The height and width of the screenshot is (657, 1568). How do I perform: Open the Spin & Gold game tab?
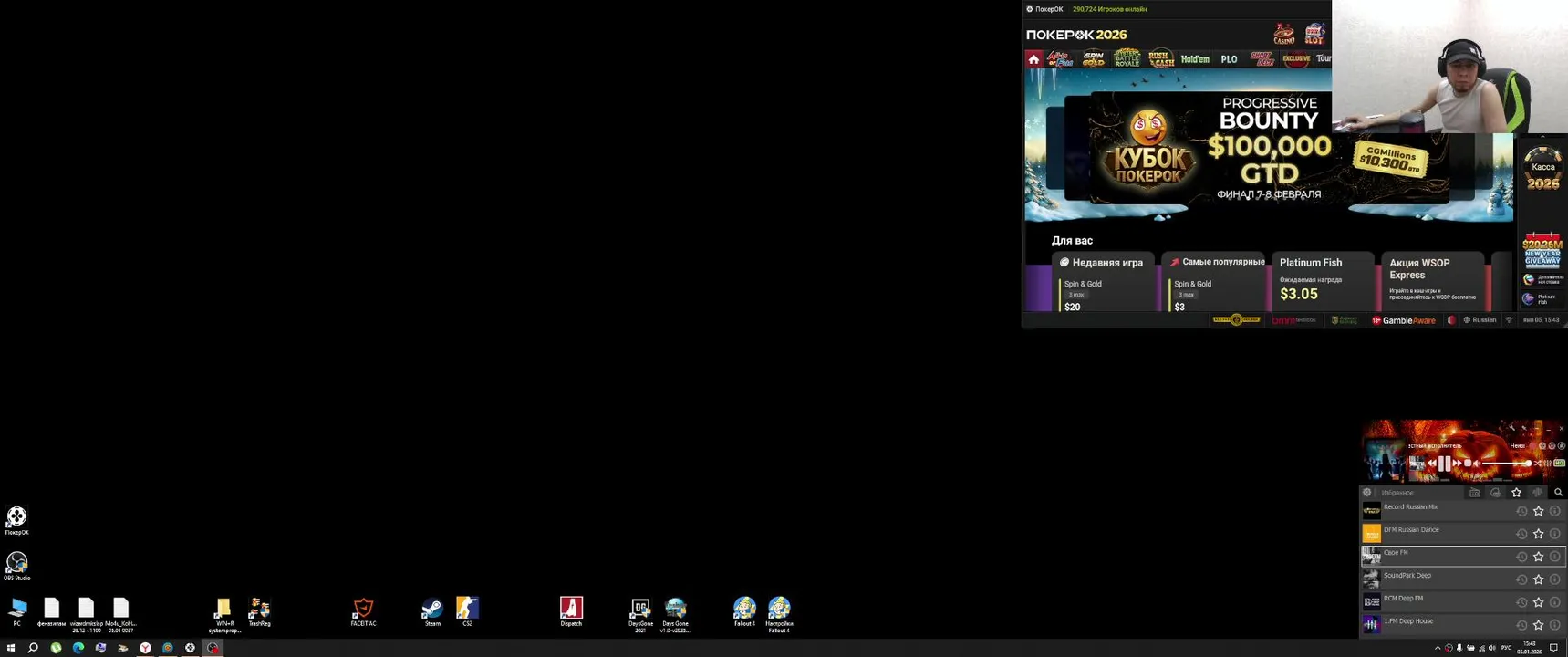[x=1093, y=59]
